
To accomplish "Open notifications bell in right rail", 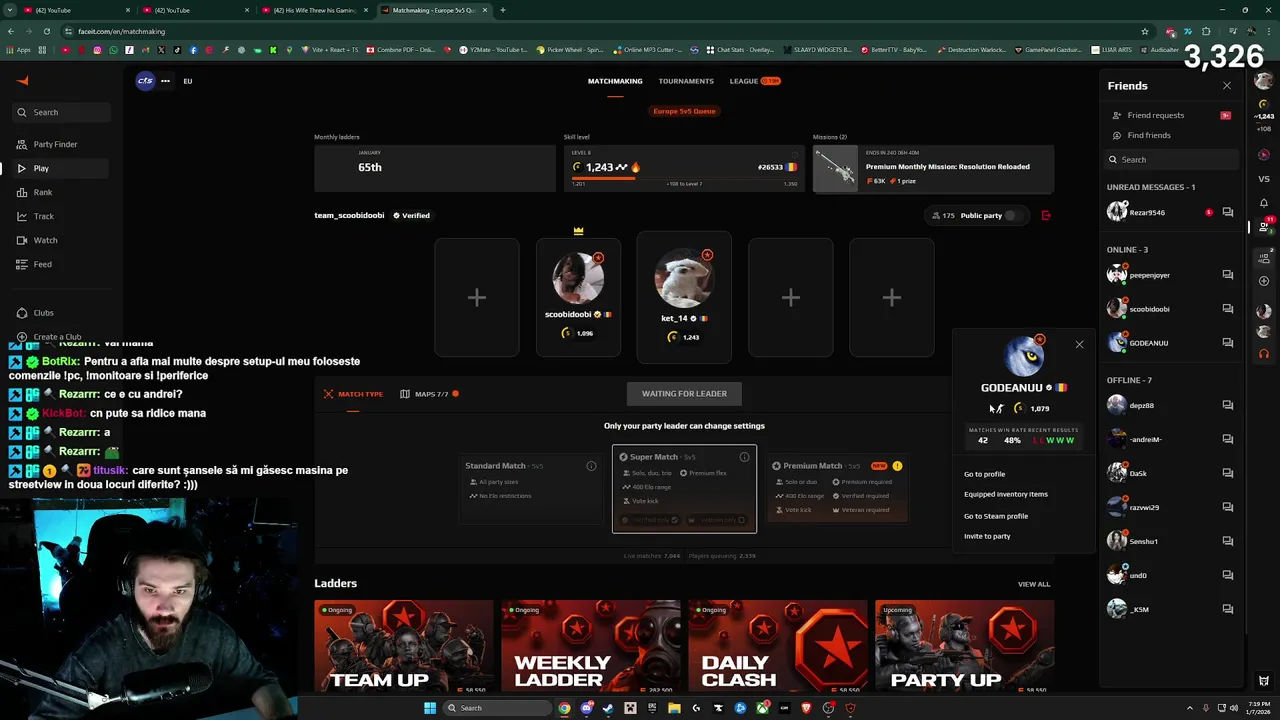I will click(x=1264, y=203).
